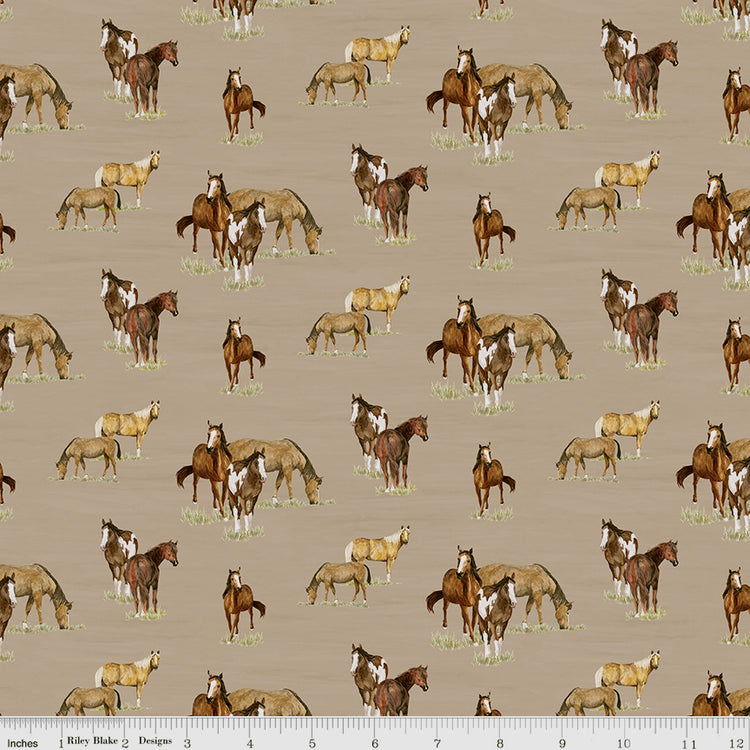Select the ruler number 9
Image resolution: width=750 pixels, height=750 pixels.
click(562, 743)
